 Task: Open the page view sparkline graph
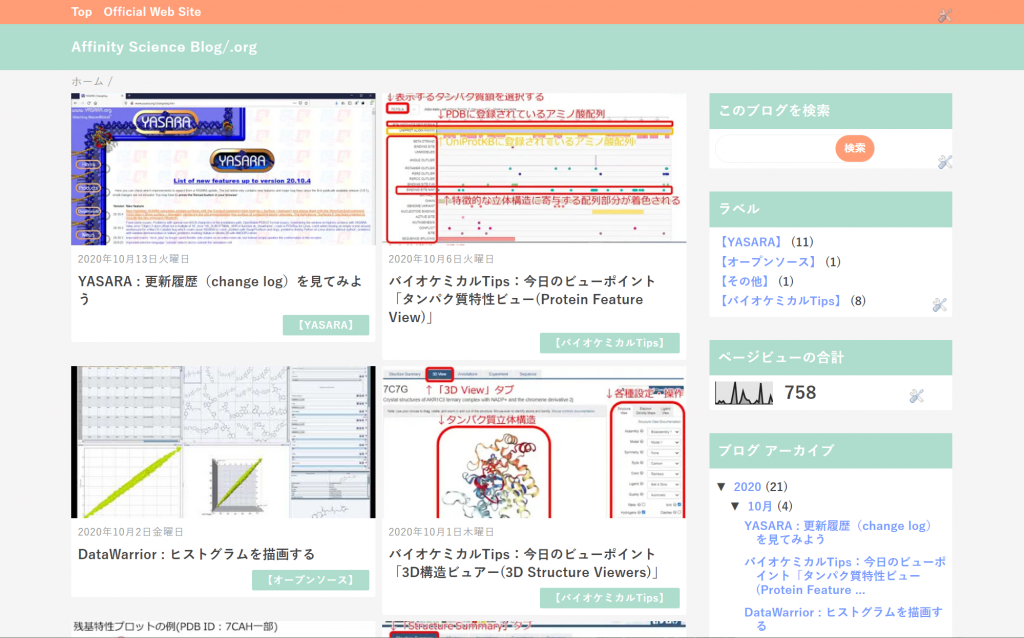(744, 392)
